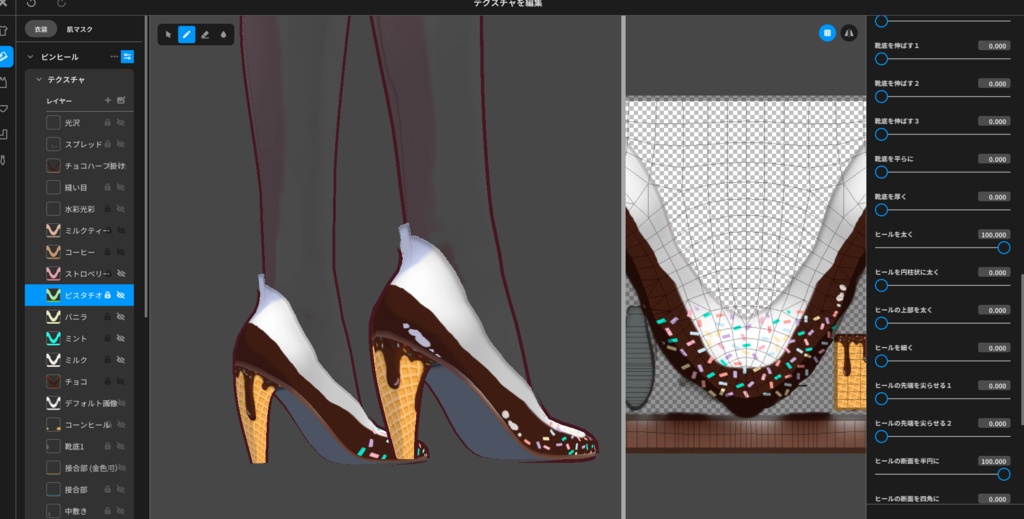This screenshot has width=1024, height=519.
Task: Toggle lock on 接合部 layer
Action: [x=108, y=490]
